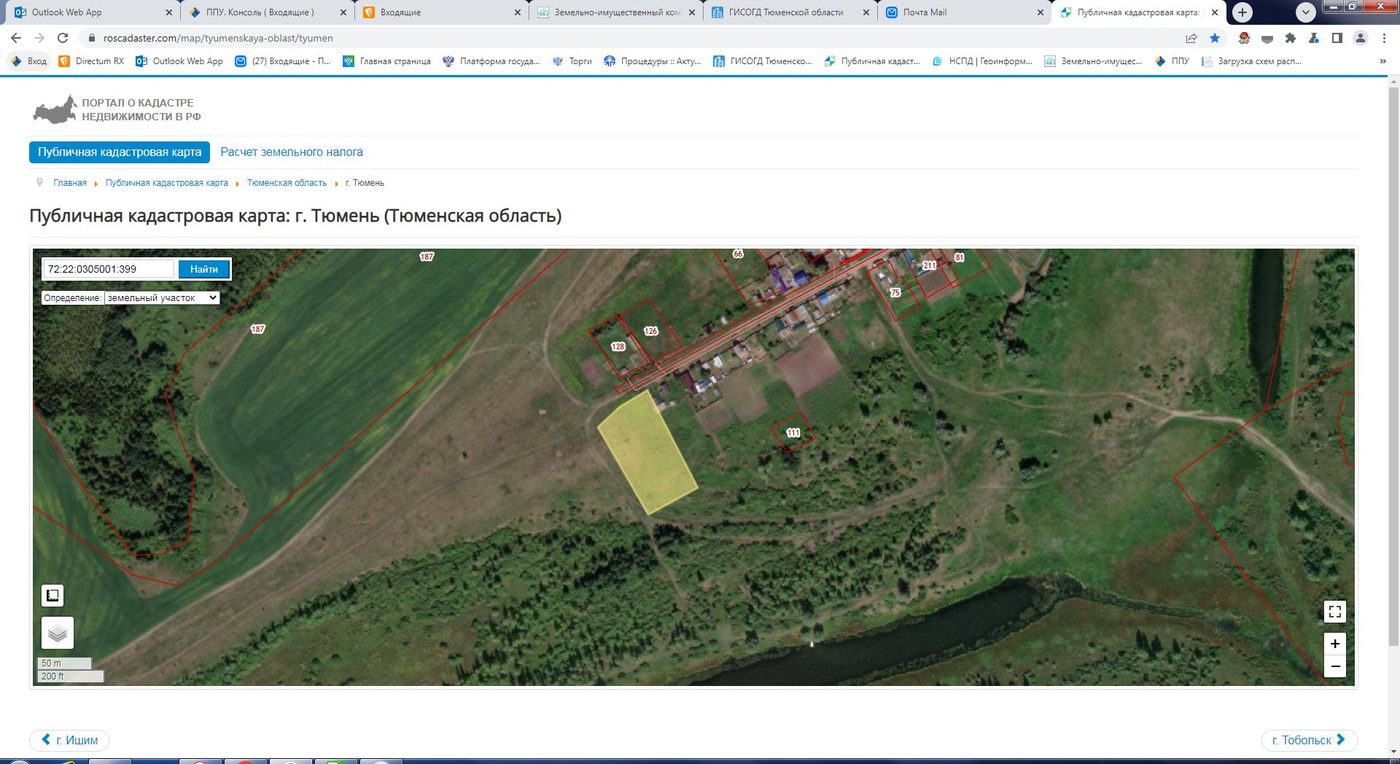Viewport: 1400px width, 764px height.
Task: Open the browser extensions puzzle icon
Action: tap(1290, 38)
